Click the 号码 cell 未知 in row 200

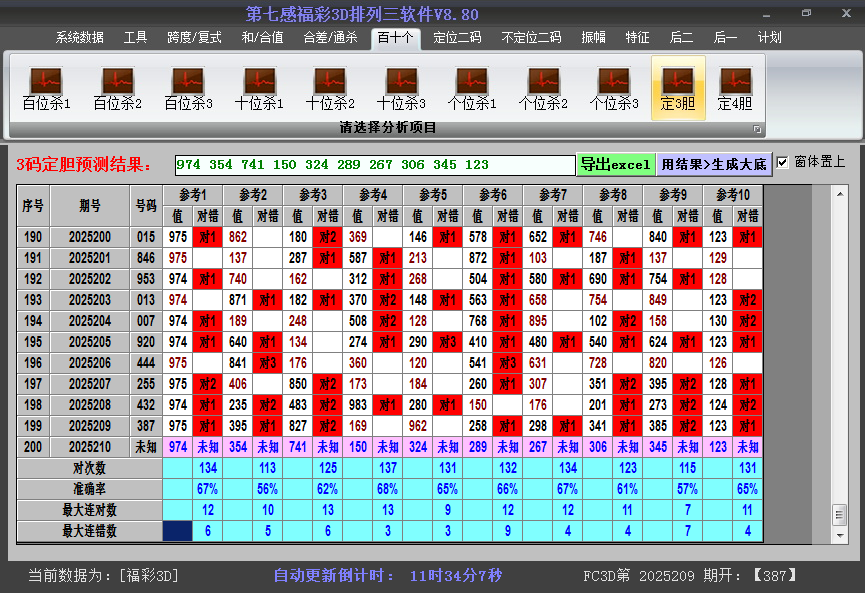pyautogui.click(x=146, y=447)
